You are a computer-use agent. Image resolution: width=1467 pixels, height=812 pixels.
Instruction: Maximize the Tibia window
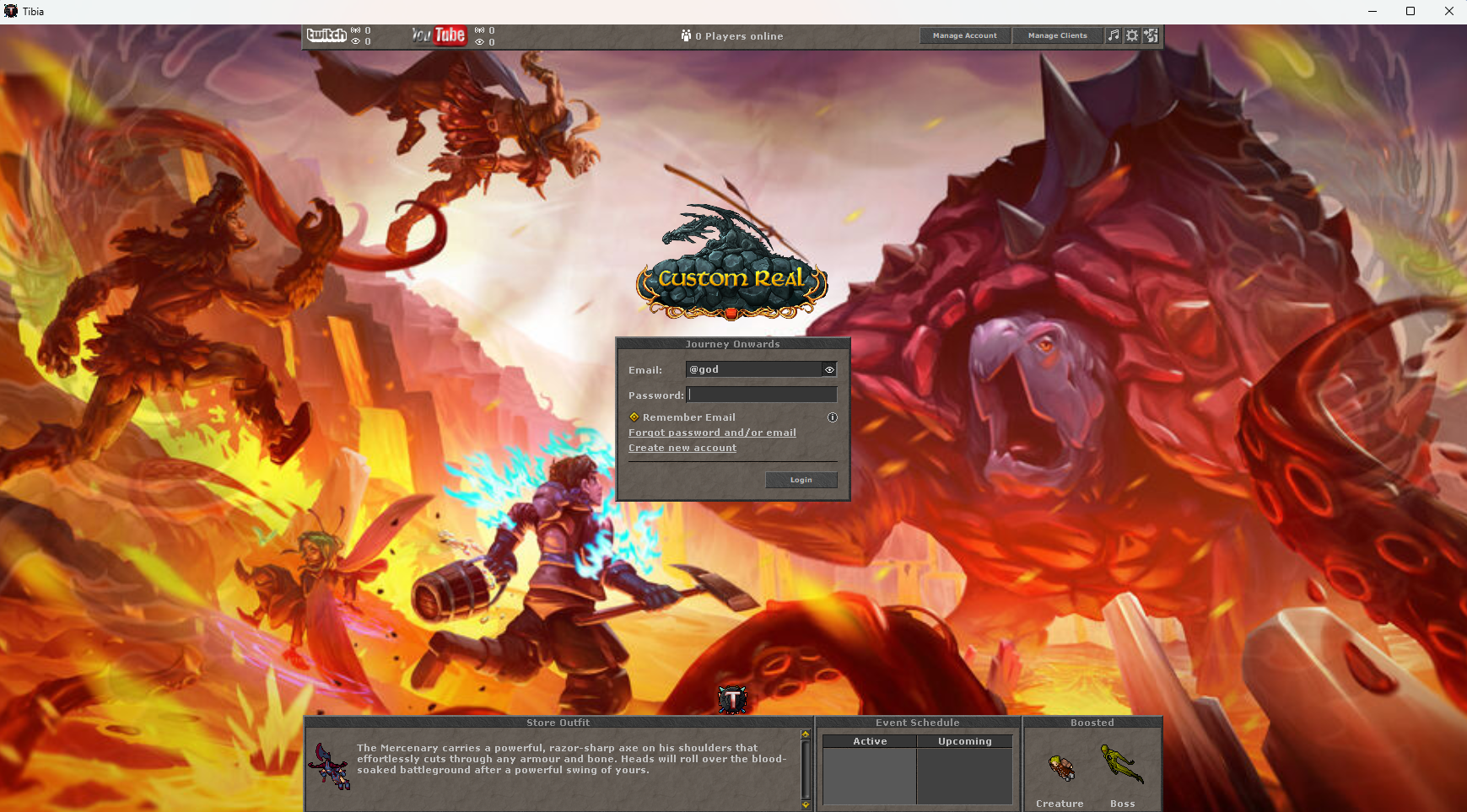tap(1410, 11)
